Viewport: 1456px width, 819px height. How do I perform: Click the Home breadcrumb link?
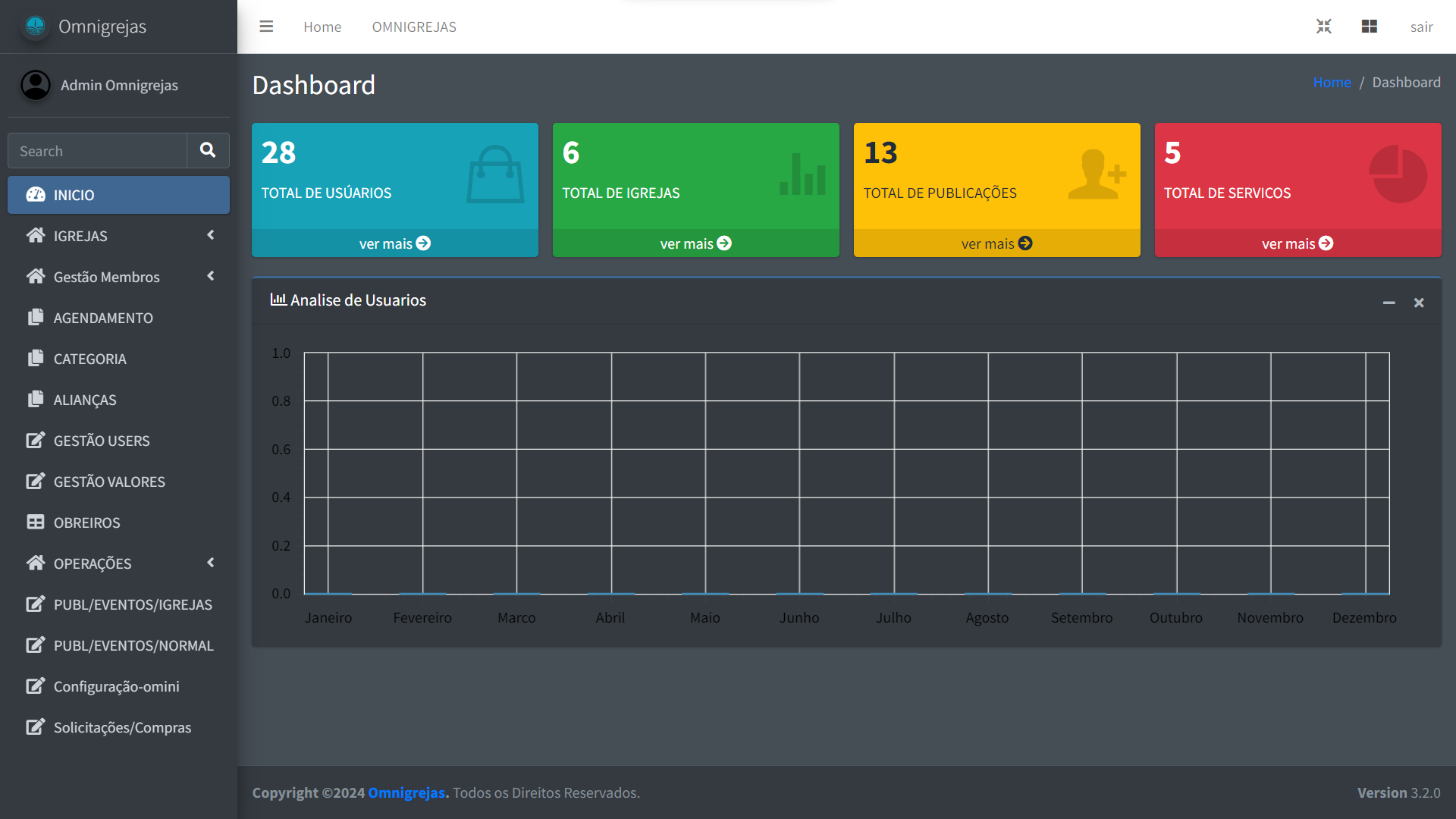click(1332, 82)
